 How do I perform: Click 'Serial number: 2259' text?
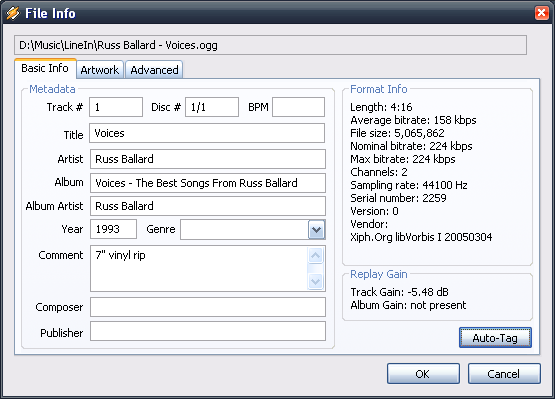point(398,198)
